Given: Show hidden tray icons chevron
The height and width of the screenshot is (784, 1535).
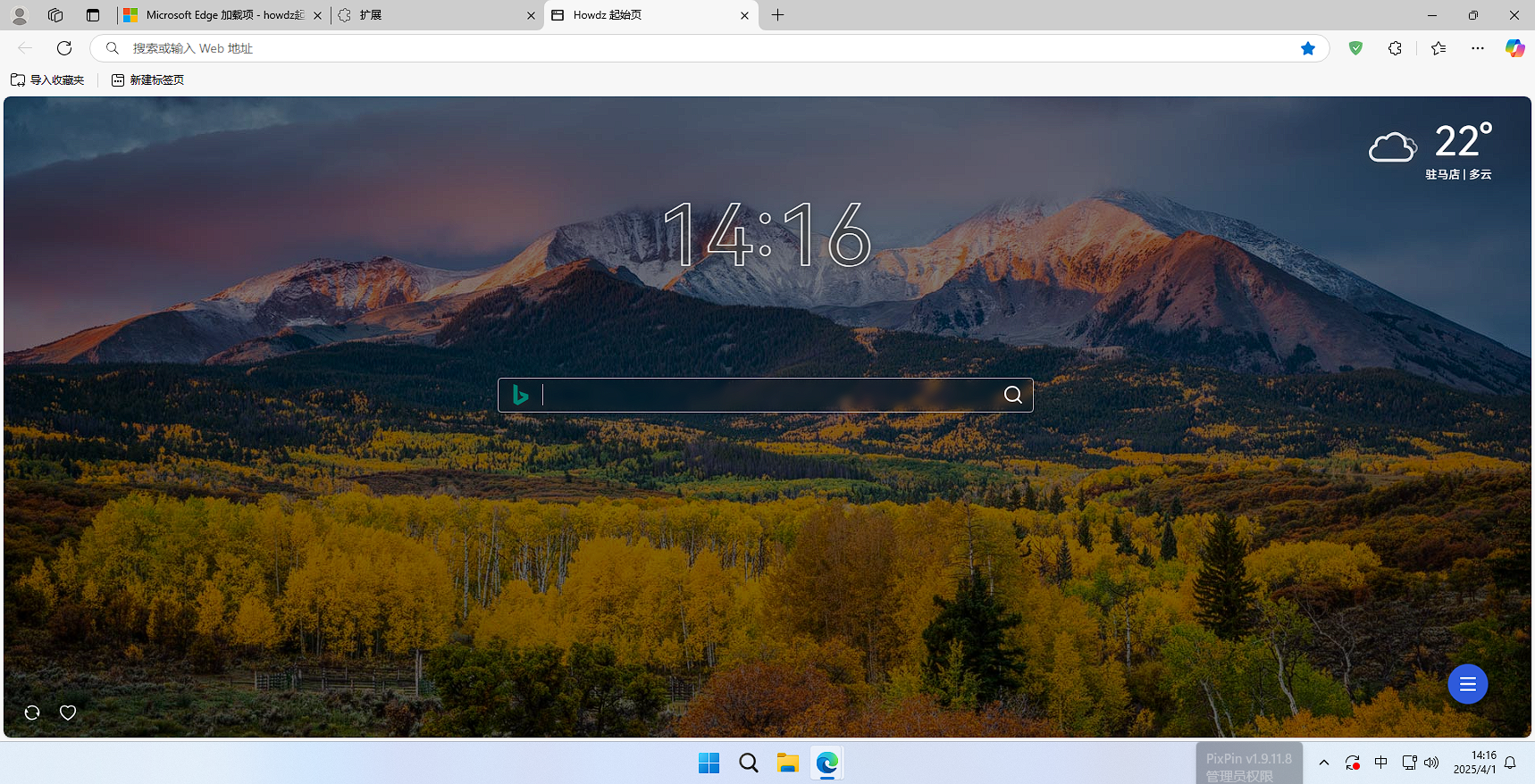Looking at the screenshot, I should (1324, 763).
